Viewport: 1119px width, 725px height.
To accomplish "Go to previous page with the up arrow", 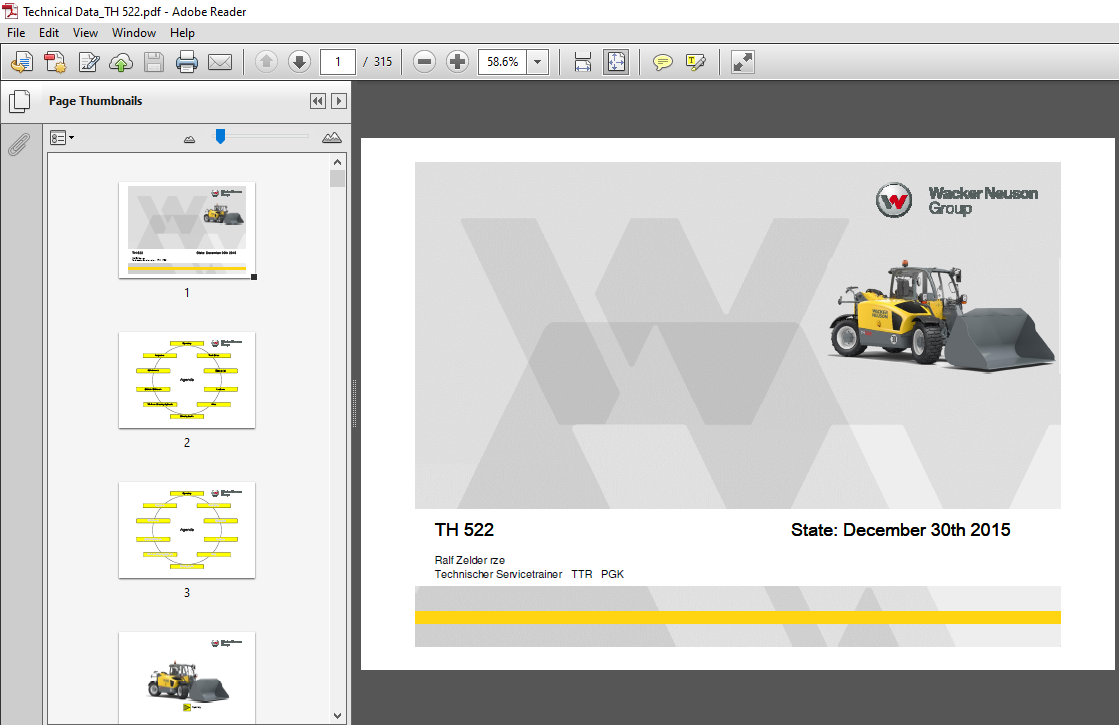I will [266, 62].
